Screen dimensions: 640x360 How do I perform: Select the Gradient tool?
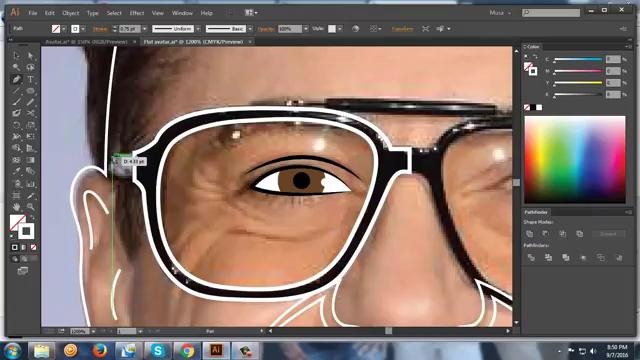pos(30,160)
